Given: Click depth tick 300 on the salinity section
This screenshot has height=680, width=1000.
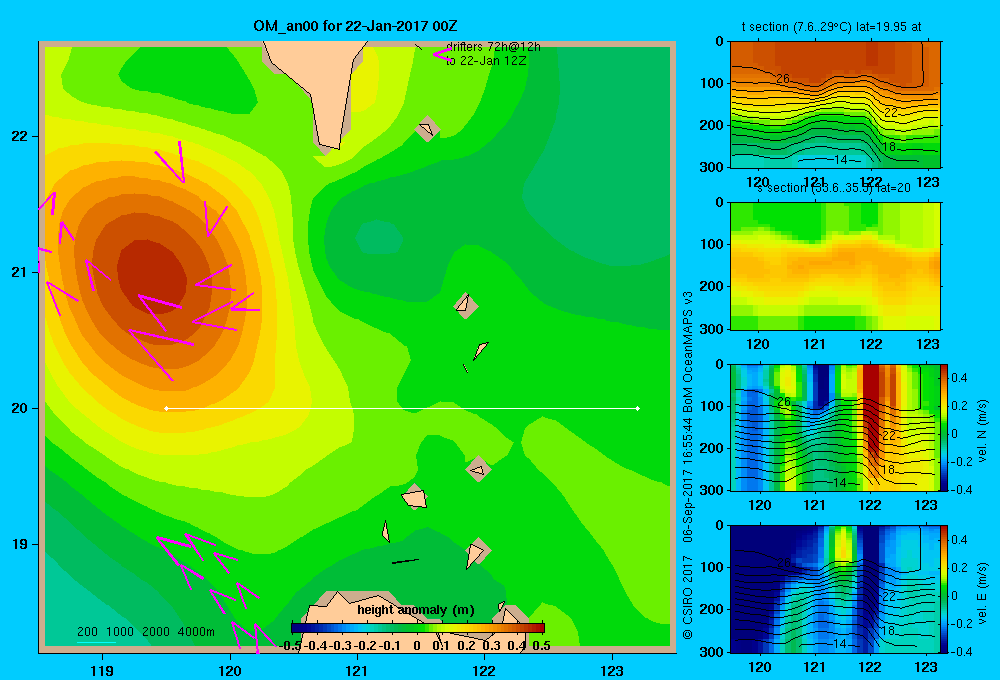Looking at the screenshot, I should pyautogui.click(x=714, y=329).
